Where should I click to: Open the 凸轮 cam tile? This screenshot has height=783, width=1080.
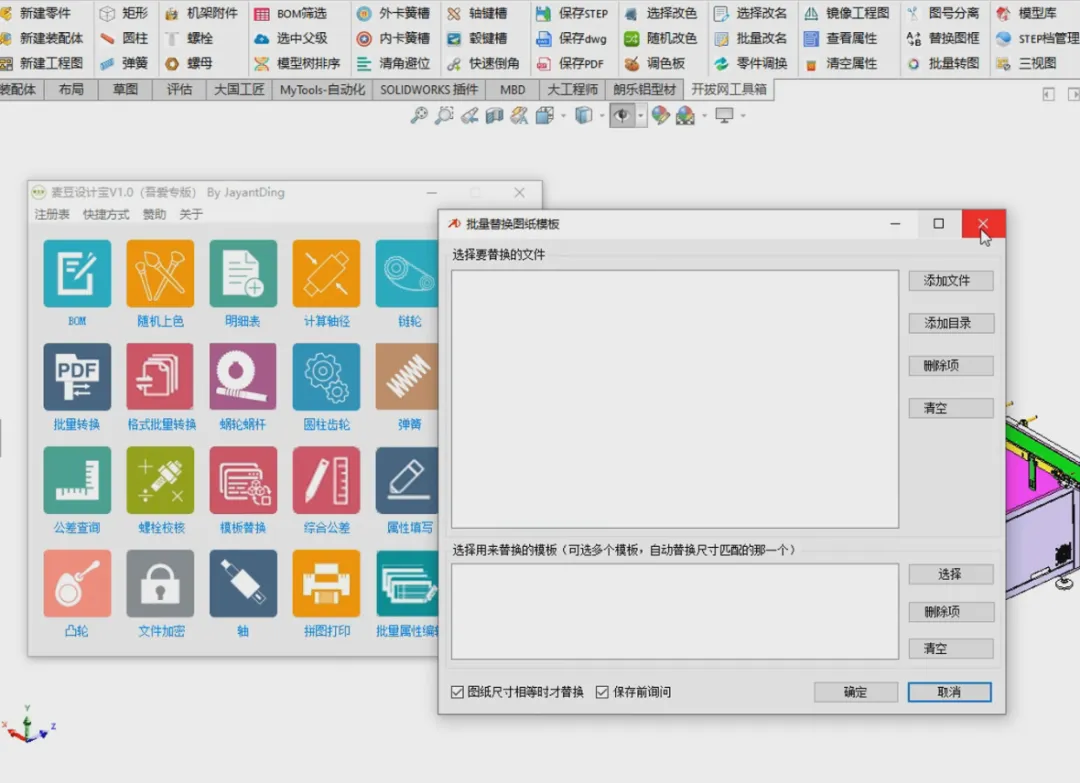(x=77, y=583)
